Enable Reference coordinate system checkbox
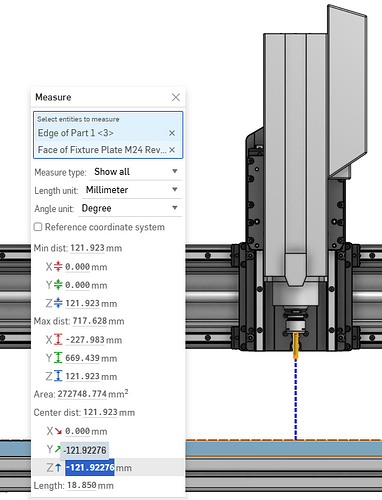 pyautogui.click(x=38, y=227)
